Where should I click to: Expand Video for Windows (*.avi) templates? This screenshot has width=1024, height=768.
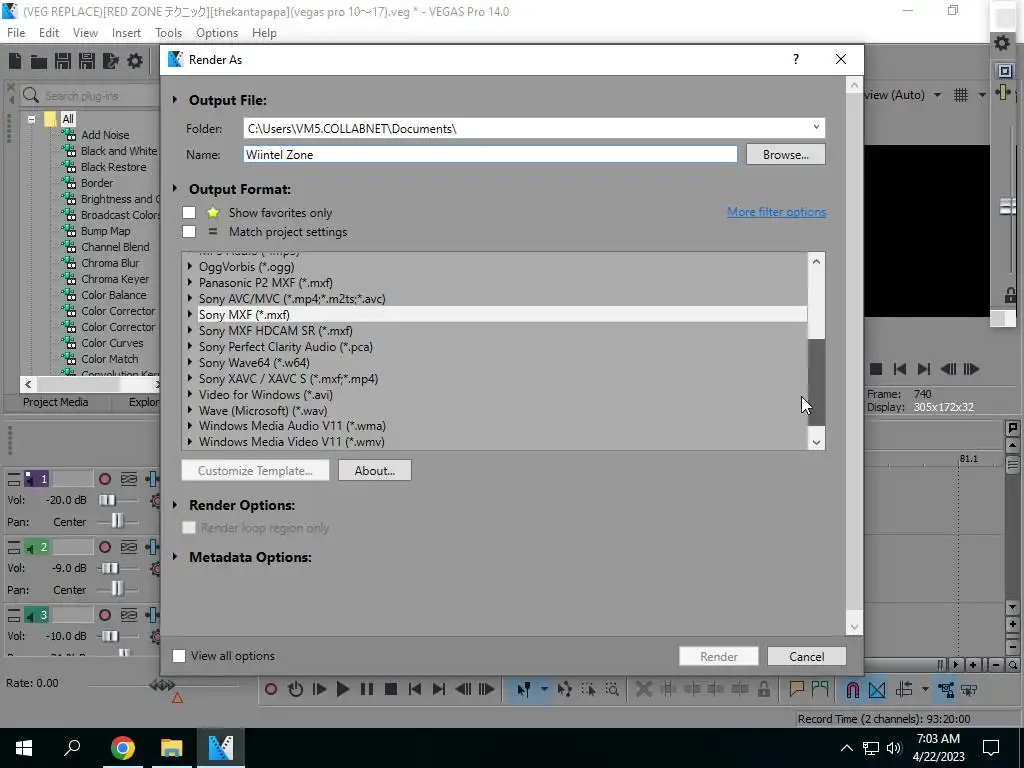click(x=189, y=394)
